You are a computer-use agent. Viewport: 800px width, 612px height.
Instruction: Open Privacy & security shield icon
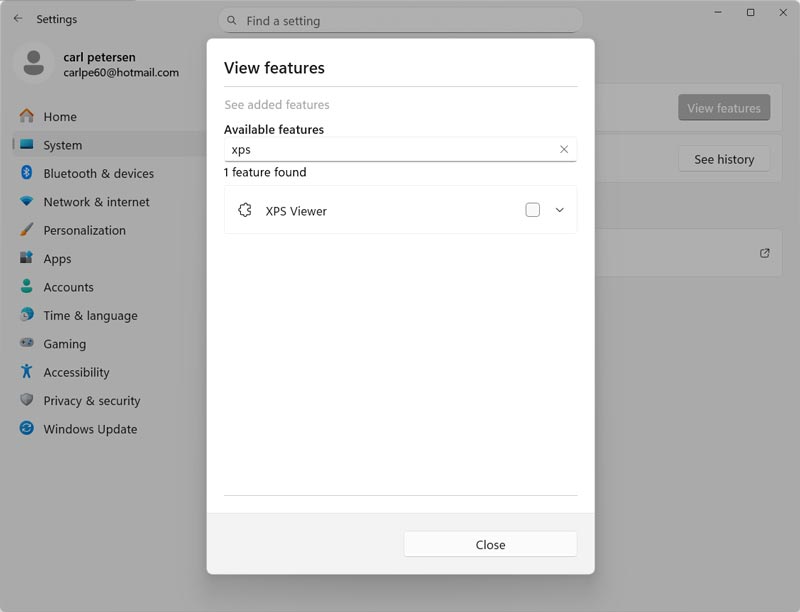[27, 401]
